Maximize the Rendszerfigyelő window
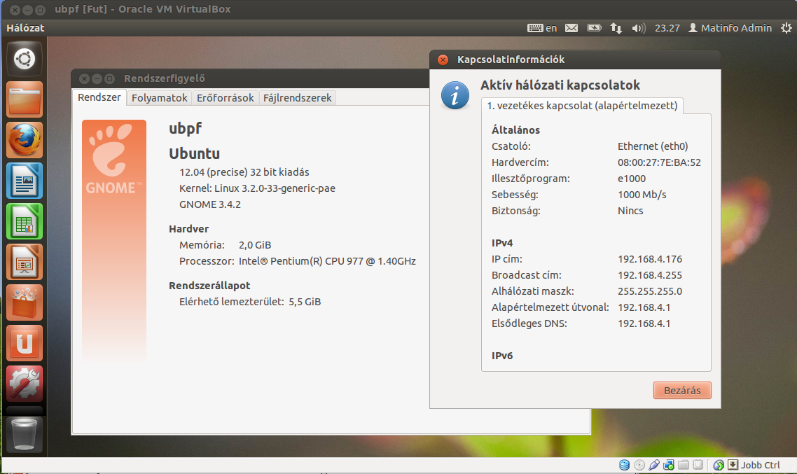The image size is (797, 474). tap(109, 78)
